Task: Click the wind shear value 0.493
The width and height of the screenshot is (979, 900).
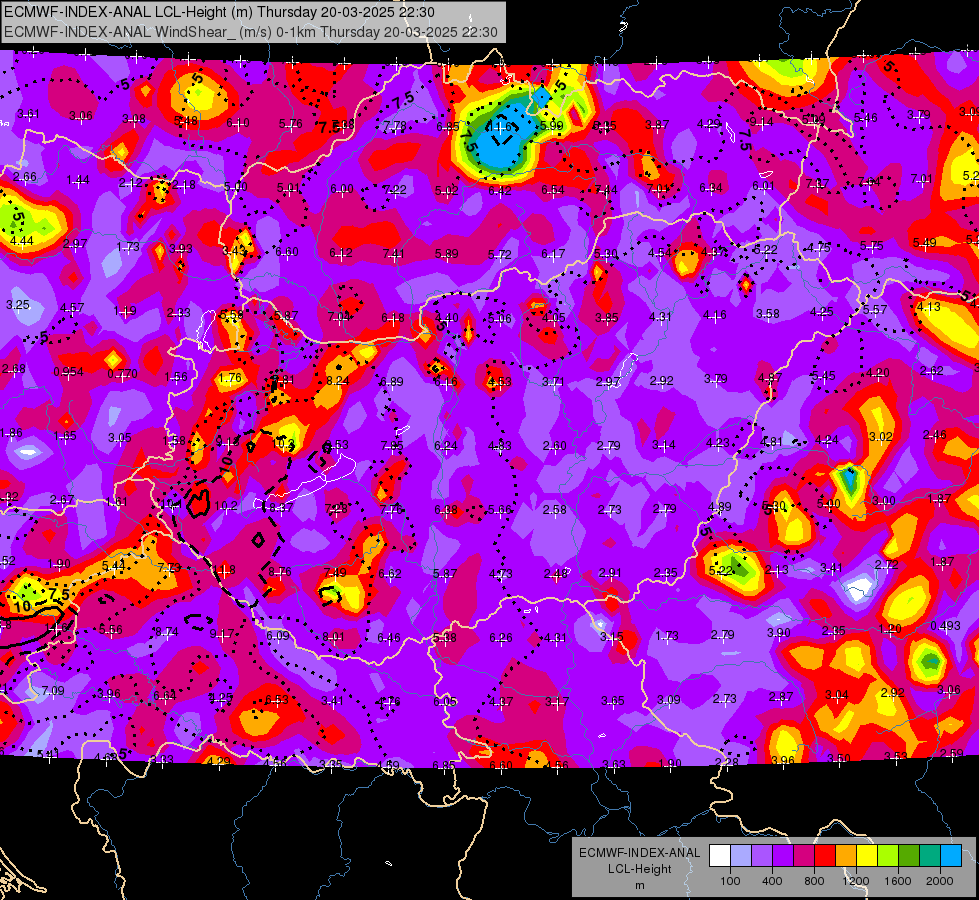Action: [x=945, y=626]
